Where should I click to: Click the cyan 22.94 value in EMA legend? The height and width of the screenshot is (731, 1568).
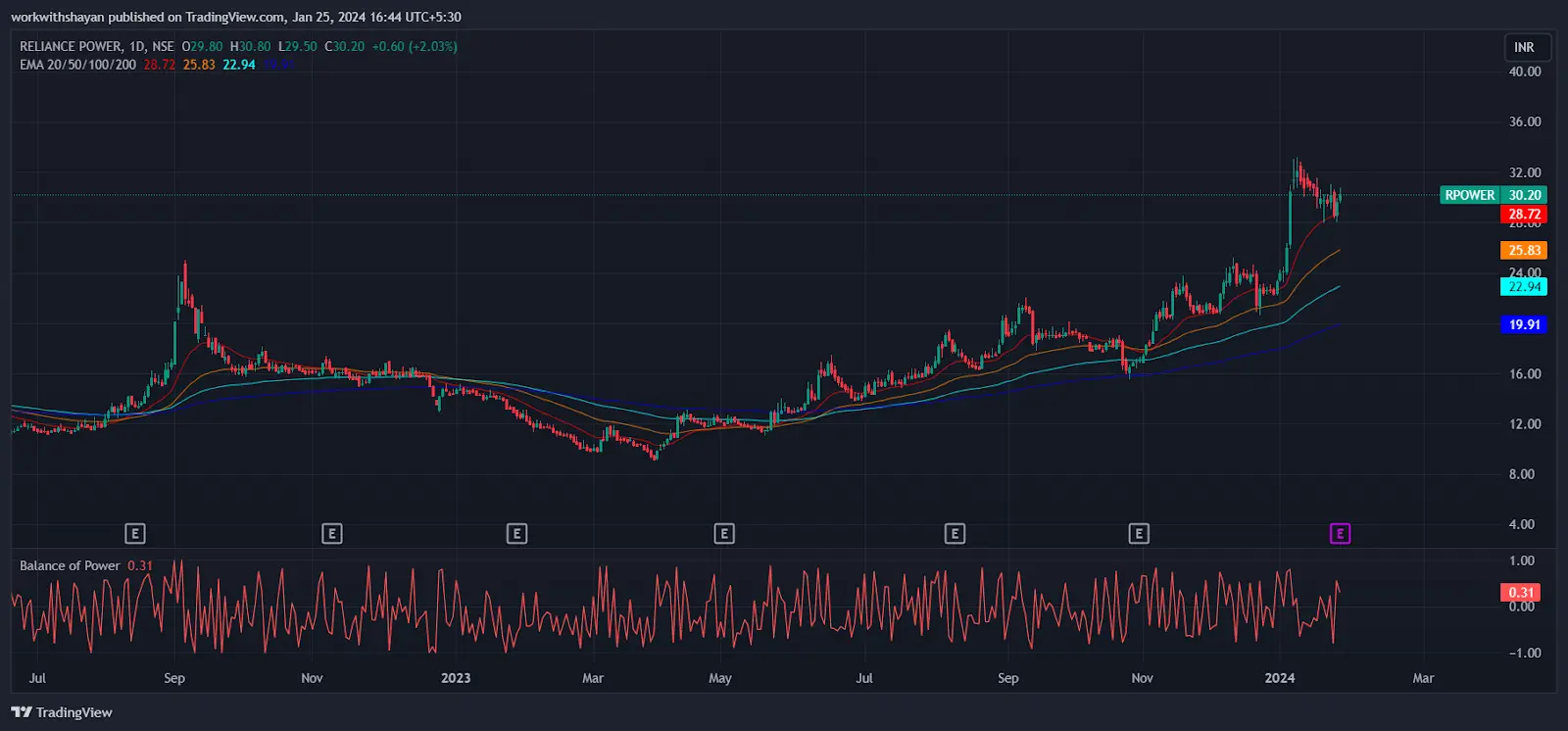tap(239, 65)
